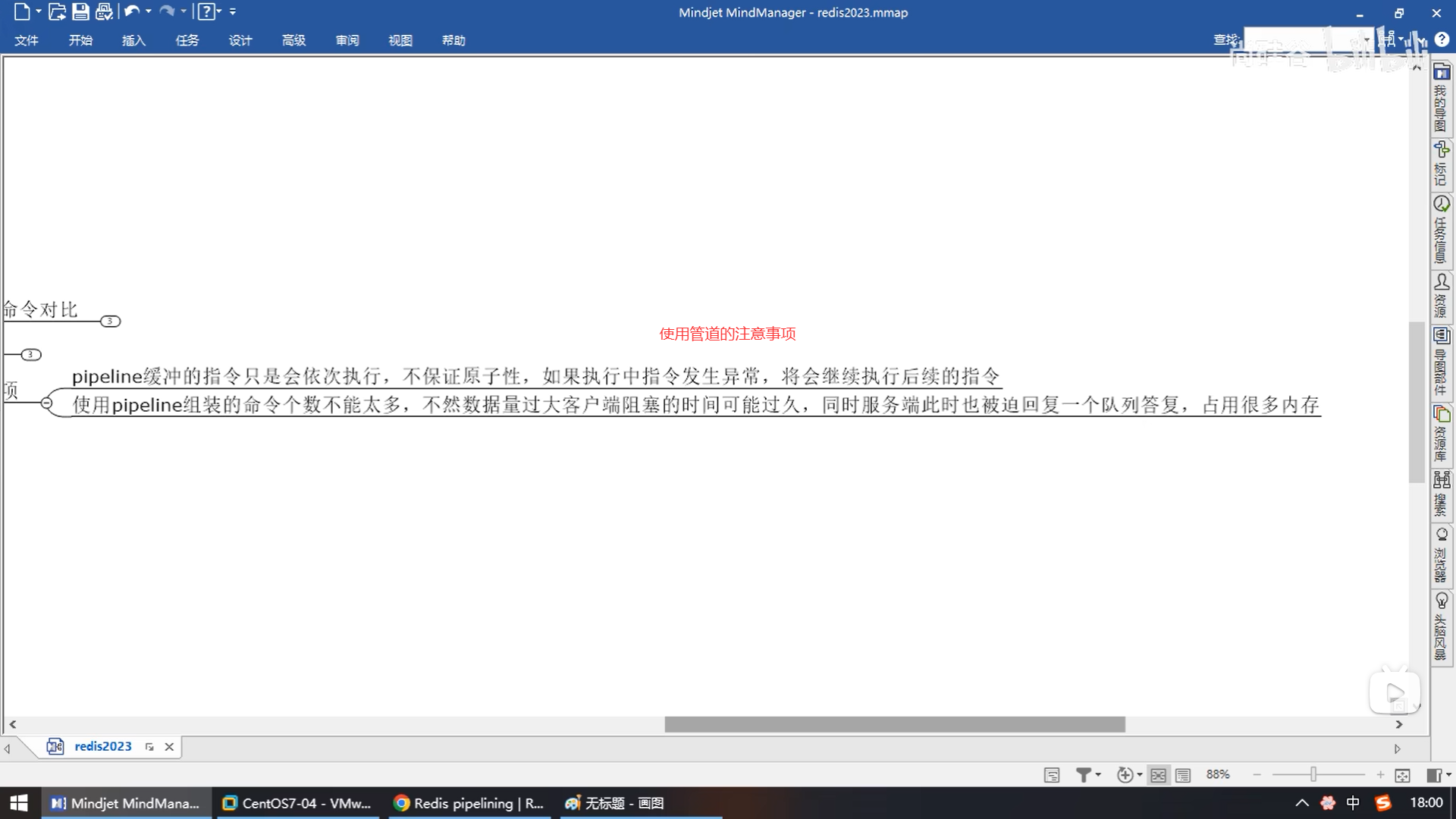Open the filter dropdown in status bar
Screen dimensions: 1456x819
[x=1098, y=774]
